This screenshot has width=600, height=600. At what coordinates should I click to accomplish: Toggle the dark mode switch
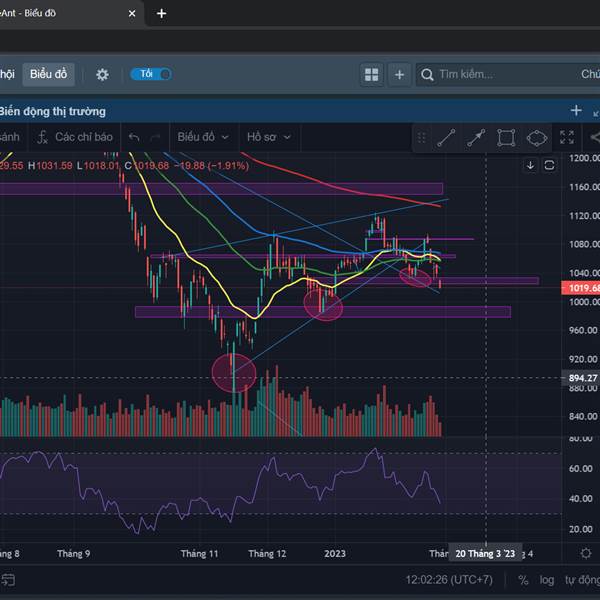pyautogui.click(x=151, y=74)
